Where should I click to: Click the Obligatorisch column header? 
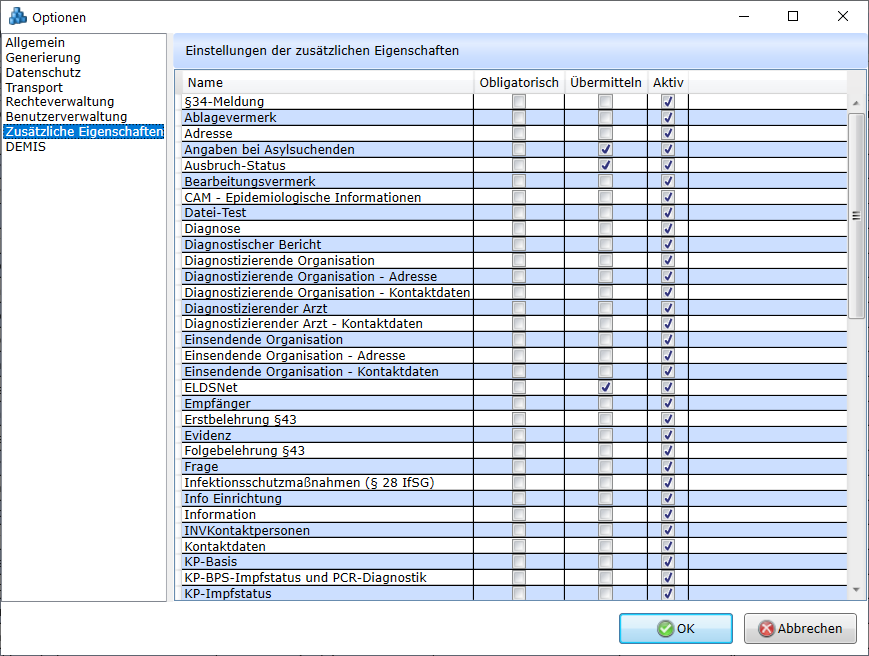click(x=519, y=83)
